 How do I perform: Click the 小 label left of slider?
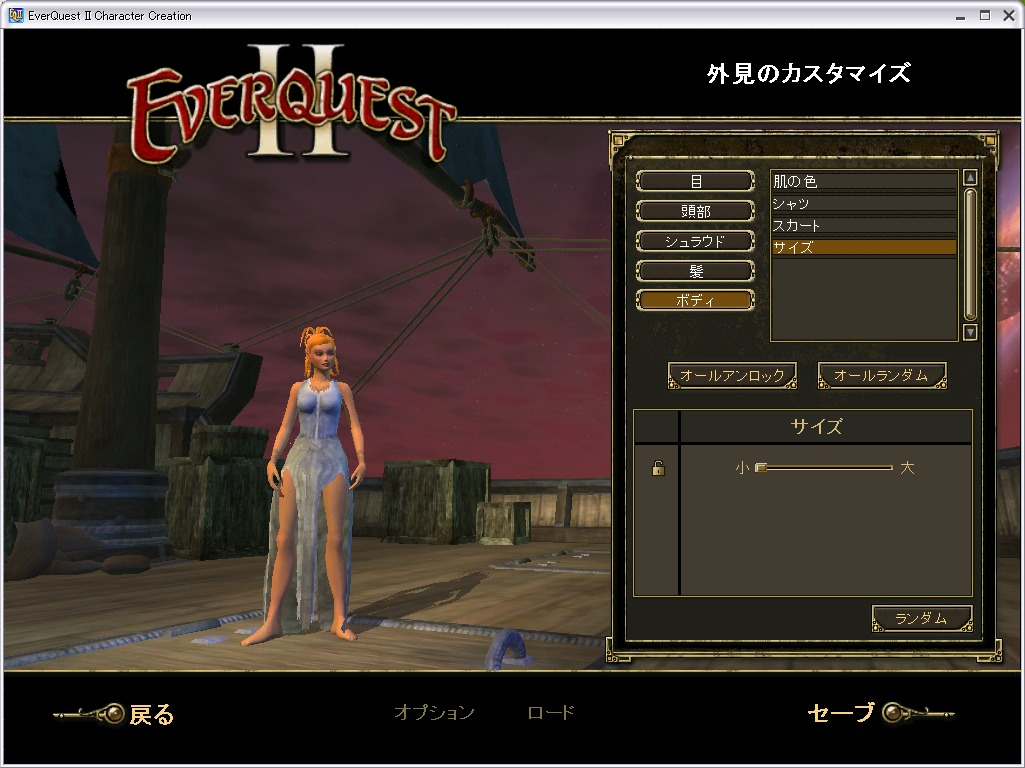(x=741, y=468)
